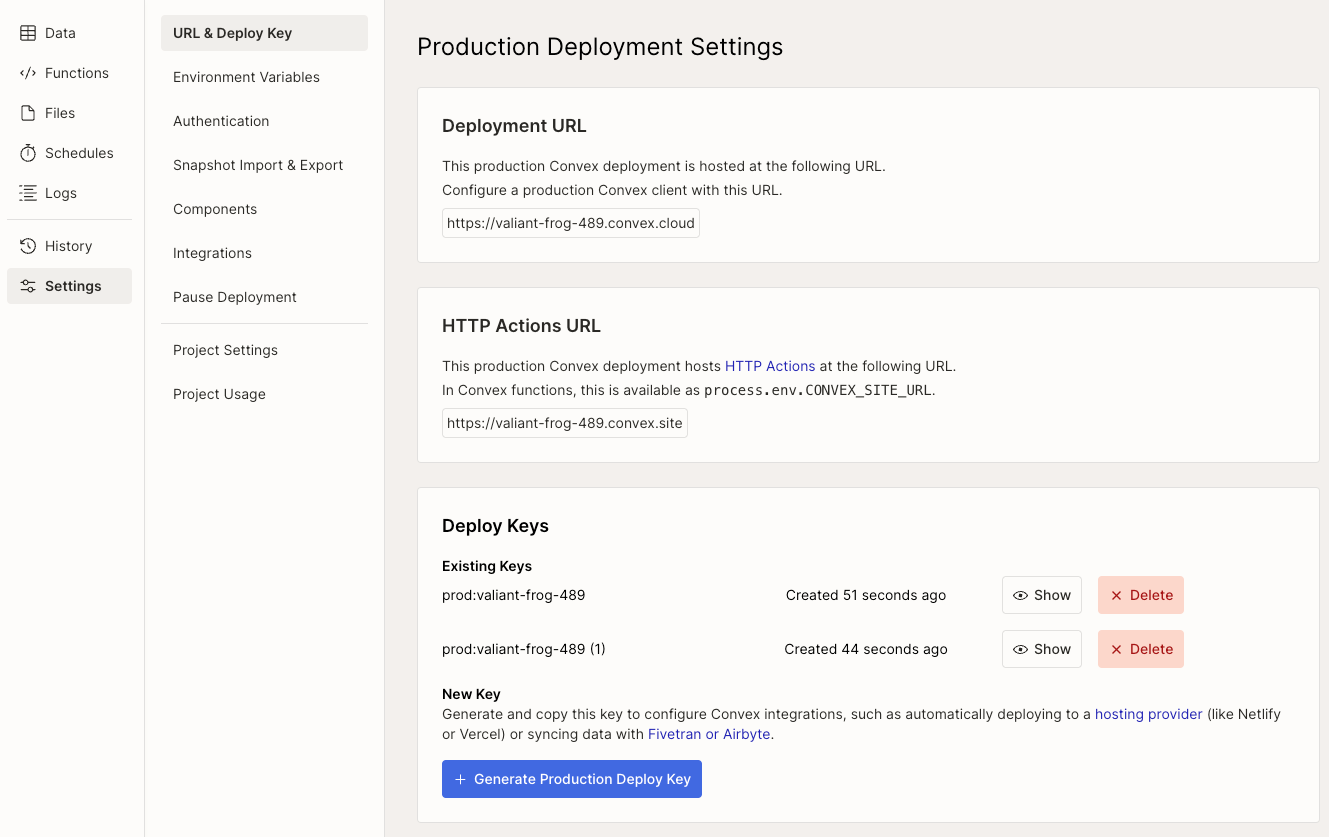The width and height of the screenshot is (1329, 837).
Task: Click the Functions code icon
Action: click(28, 73)
